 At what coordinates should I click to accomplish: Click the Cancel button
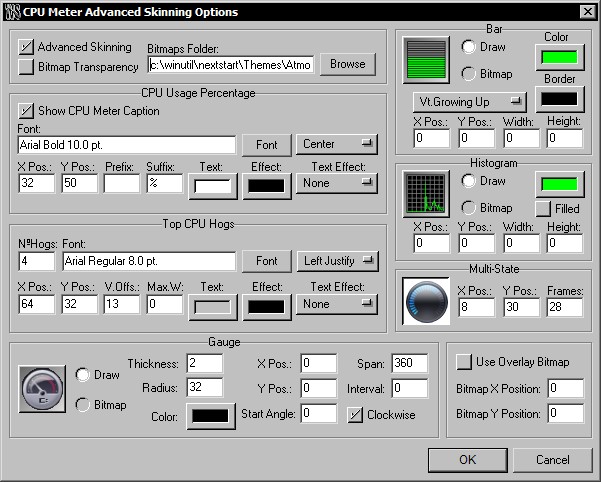[x=552, y=460]
